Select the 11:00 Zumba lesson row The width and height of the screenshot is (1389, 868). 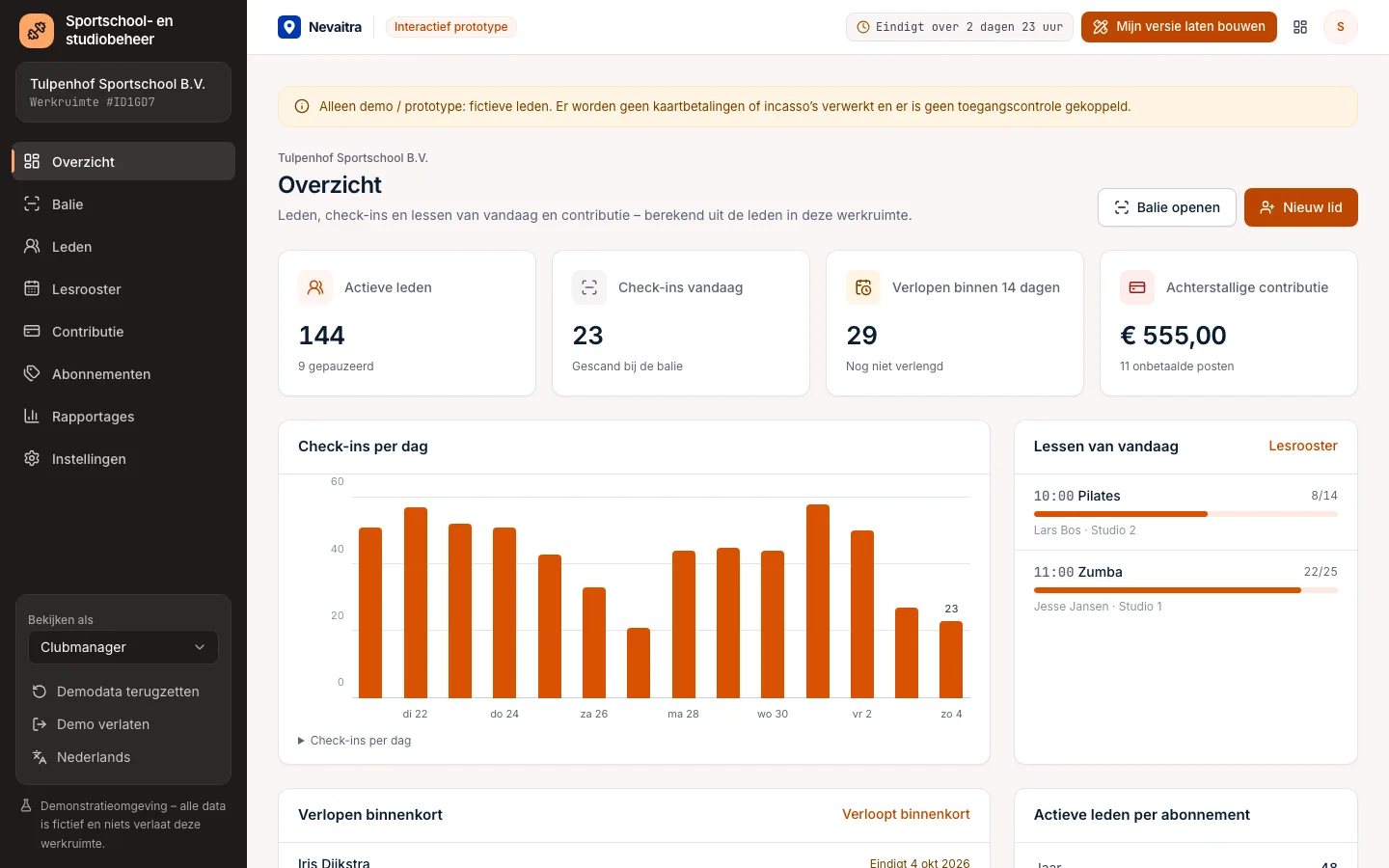click(x=1185, y=588)
